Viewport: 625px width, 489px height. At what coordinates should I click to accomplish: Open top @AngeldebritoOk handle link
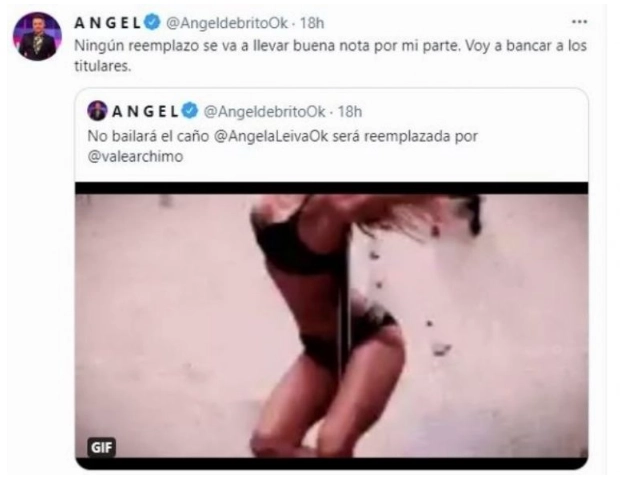(226, 23)
